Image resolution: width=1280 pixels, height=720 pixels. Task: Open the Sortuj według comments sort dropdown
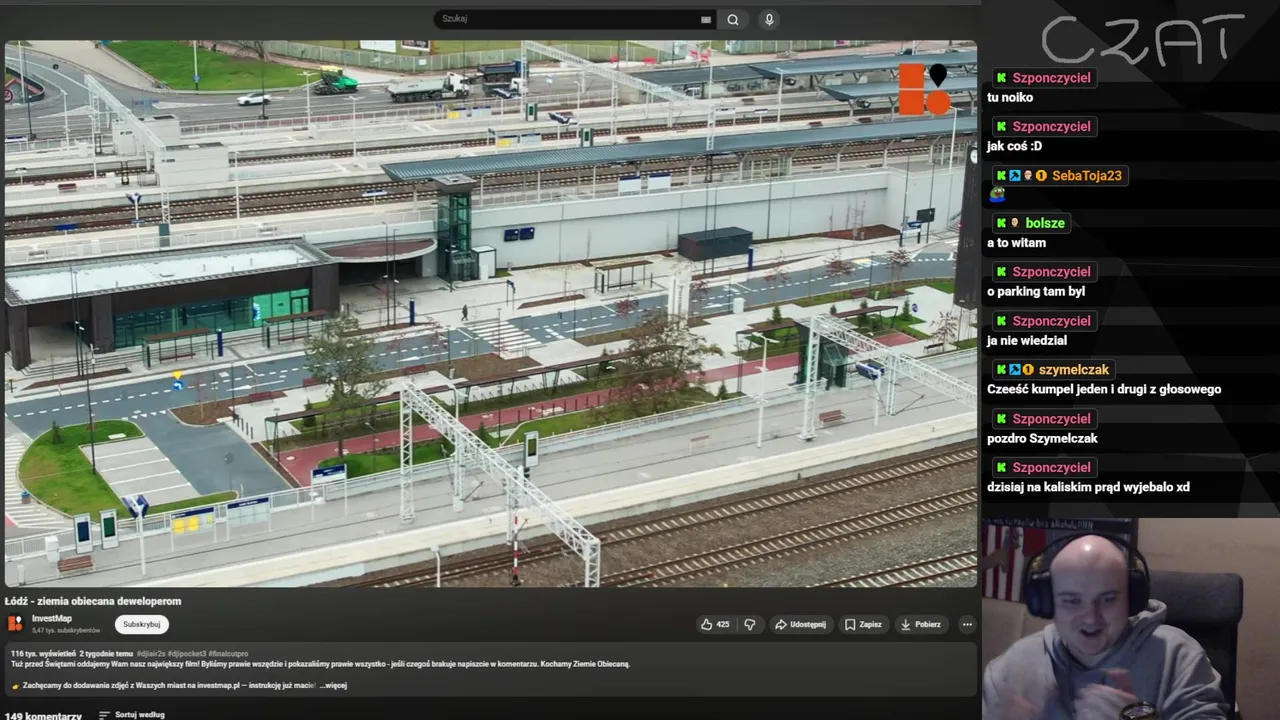click(132, 715)
